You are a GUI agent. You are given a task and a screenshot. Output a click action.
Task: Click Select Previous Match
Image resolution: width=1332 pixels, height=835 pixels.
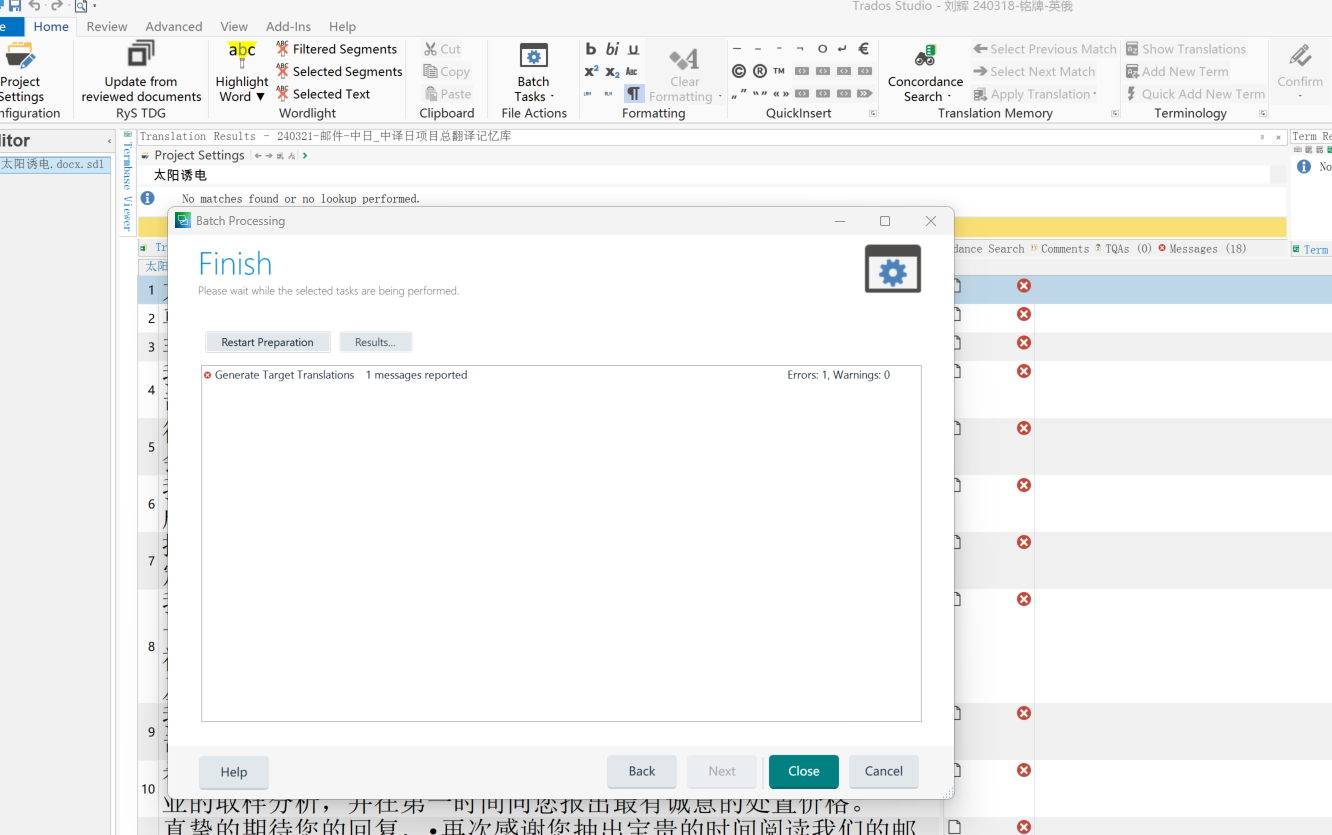point(1045,49)
